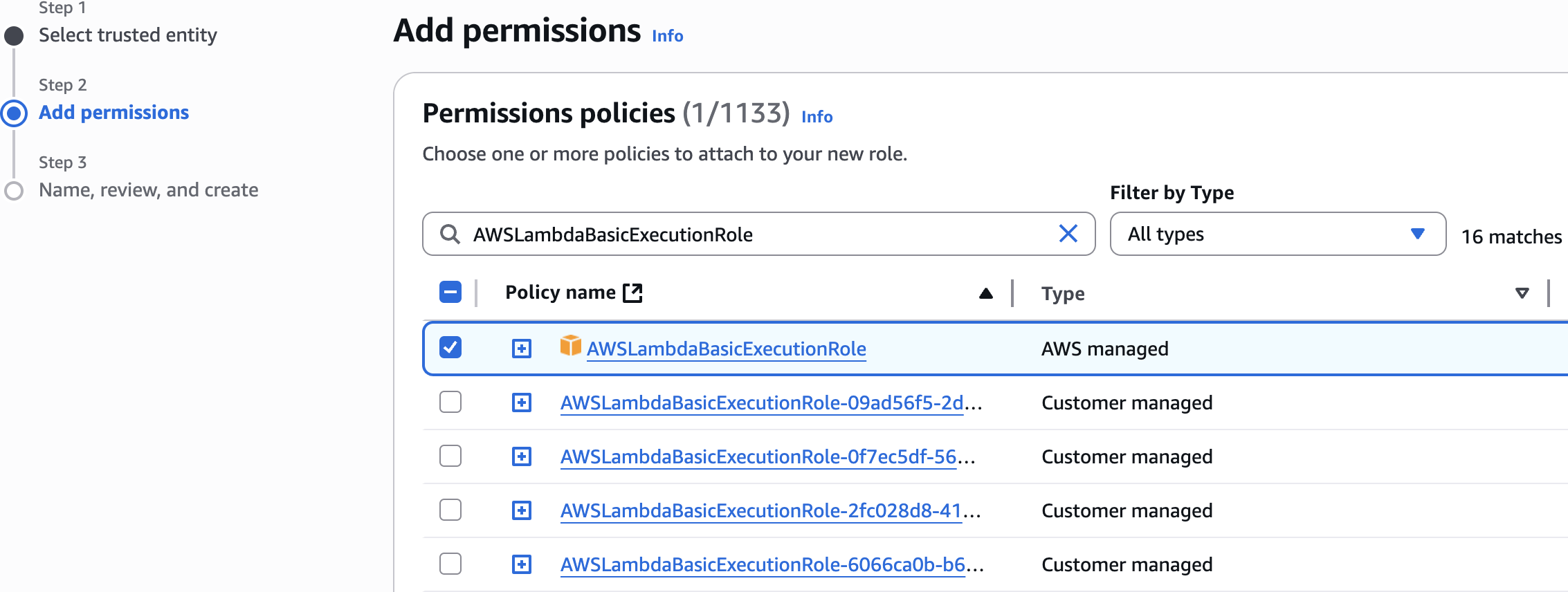Click the search magnifier icon
The width and height of the screenshot is (1568, 592).
pos(450,234)
